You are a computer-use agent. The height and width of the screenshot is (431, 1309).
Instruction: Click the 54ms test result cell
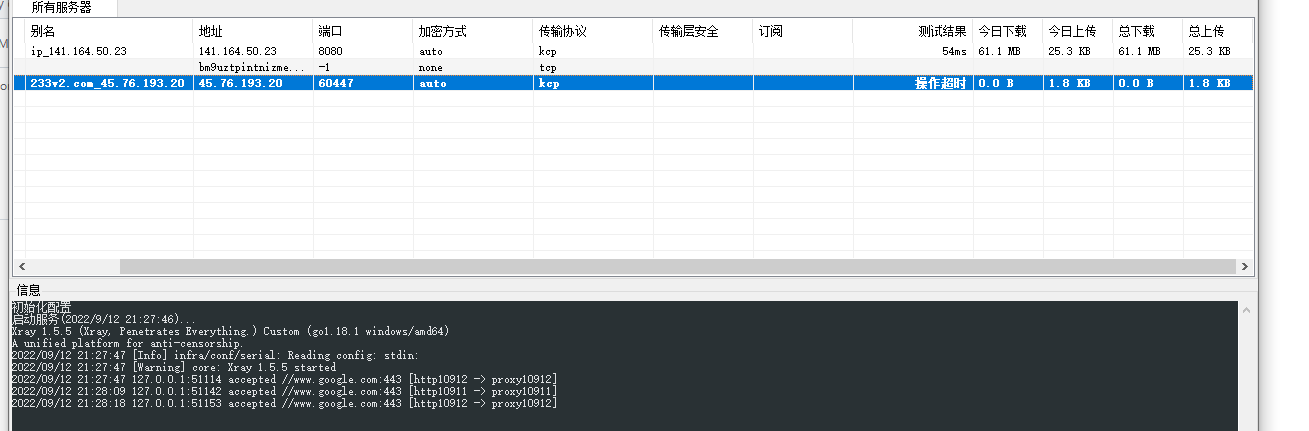(954, 51)
